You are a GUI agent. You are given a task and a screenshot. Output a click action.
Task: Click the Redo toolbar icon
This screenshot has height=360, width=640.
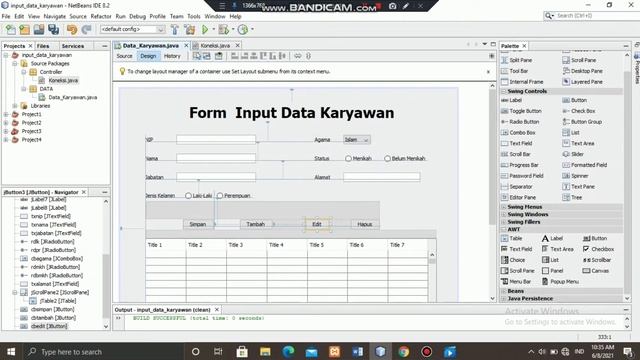86,29
